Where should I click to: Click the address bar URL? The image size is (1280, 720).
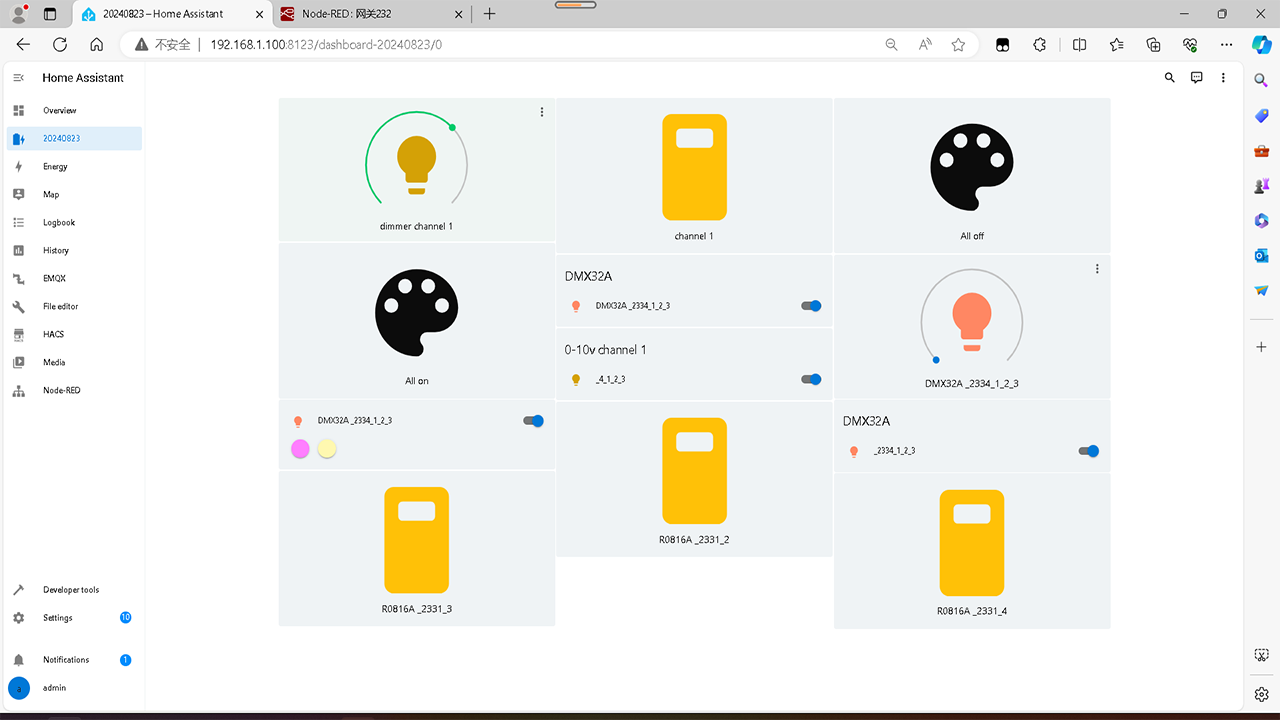[326, 45]
